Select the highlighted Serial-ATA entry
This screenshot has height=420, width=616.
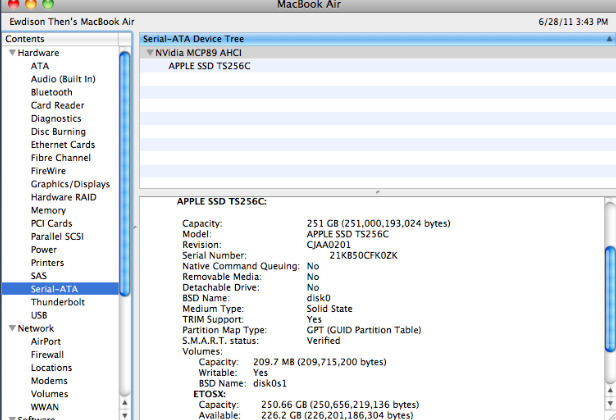[x=60, y=289]
